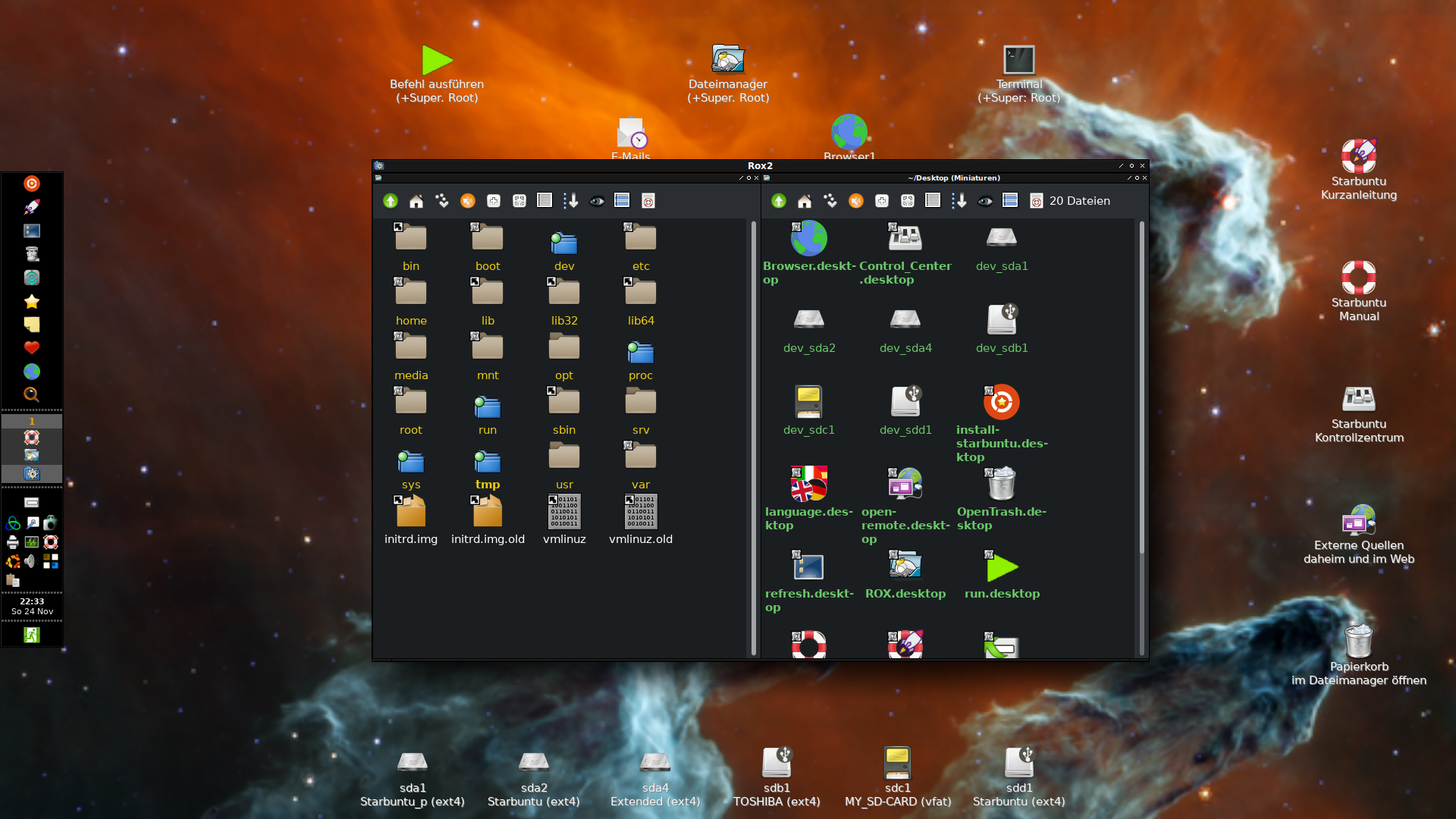The image size is (1456, 819).
Task: Click the orange arrow icon in left pane
Action: click(468, 201)
